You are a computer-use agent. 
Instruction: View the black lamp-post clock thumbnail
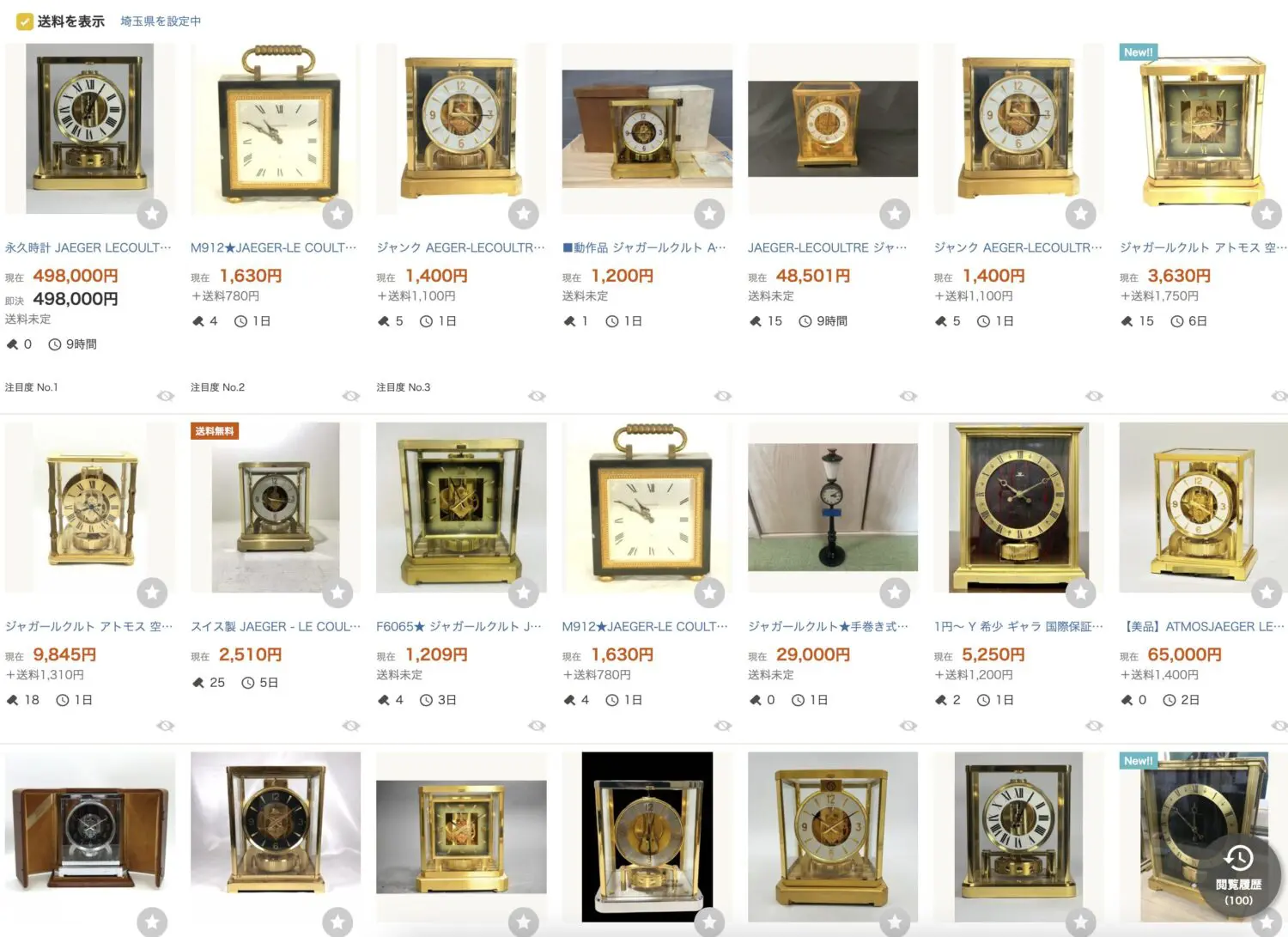(833, 508)
